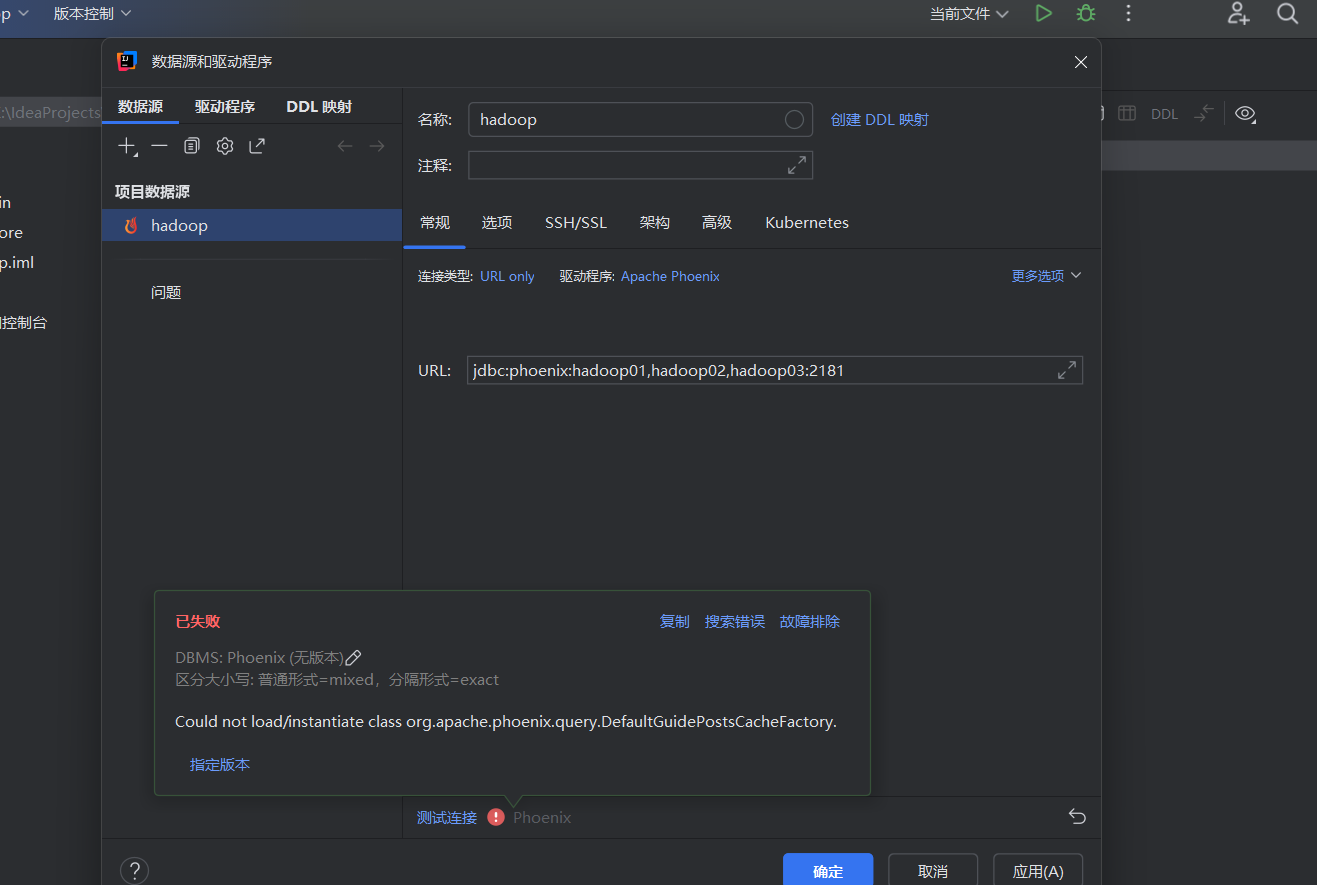
Task: Click the pencil edit icon beside Phoenix version
Action: (x=353, y=657)
